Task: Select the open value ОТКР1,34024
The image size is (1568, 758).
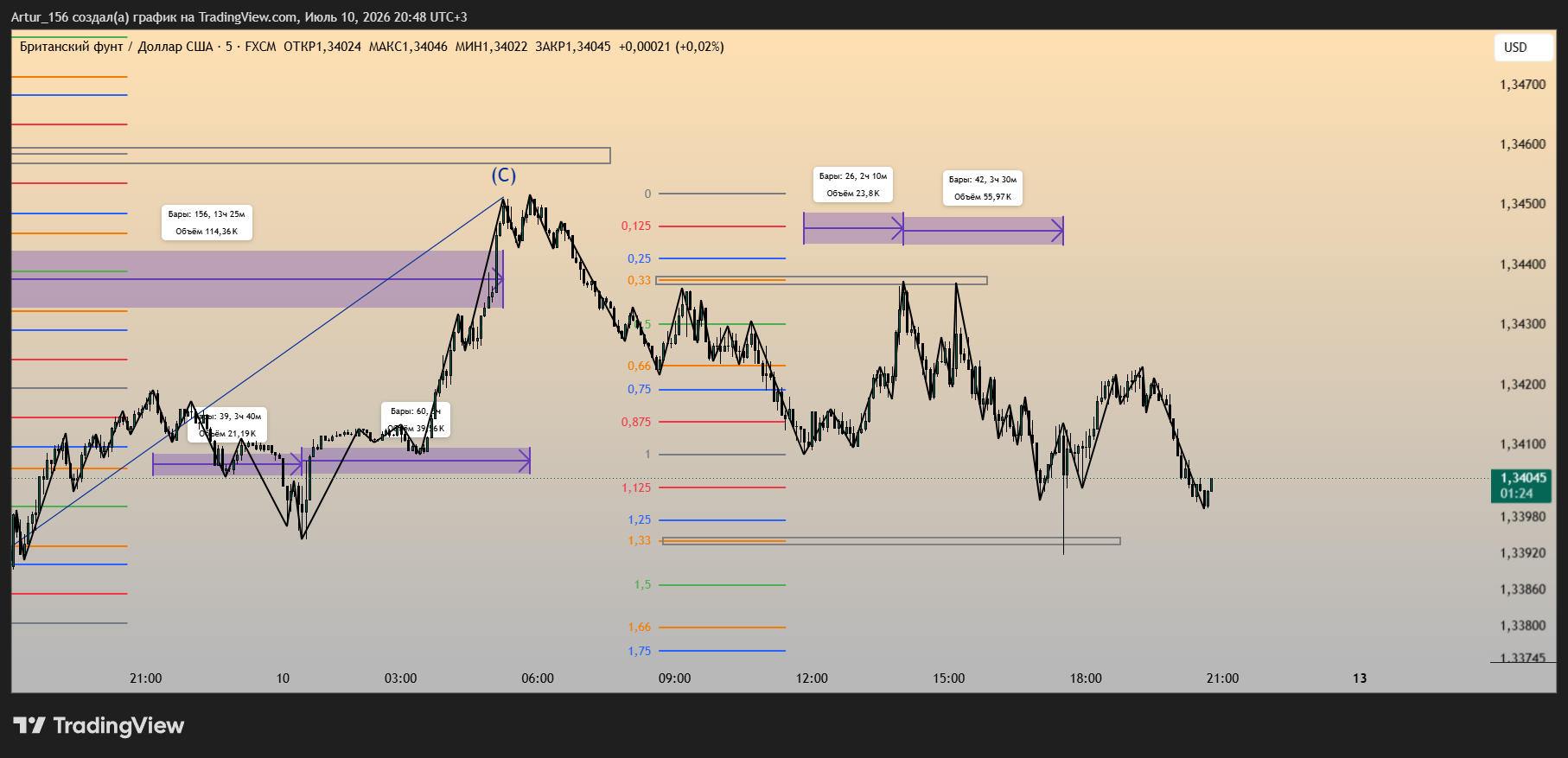Action: pos(322,47)
